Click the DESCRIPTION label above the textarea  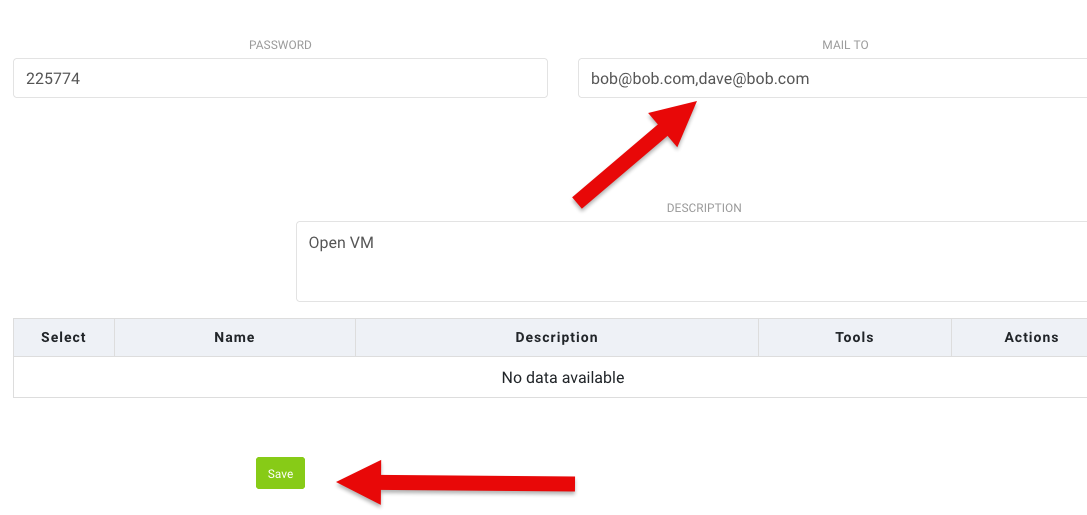click(704, 208)
